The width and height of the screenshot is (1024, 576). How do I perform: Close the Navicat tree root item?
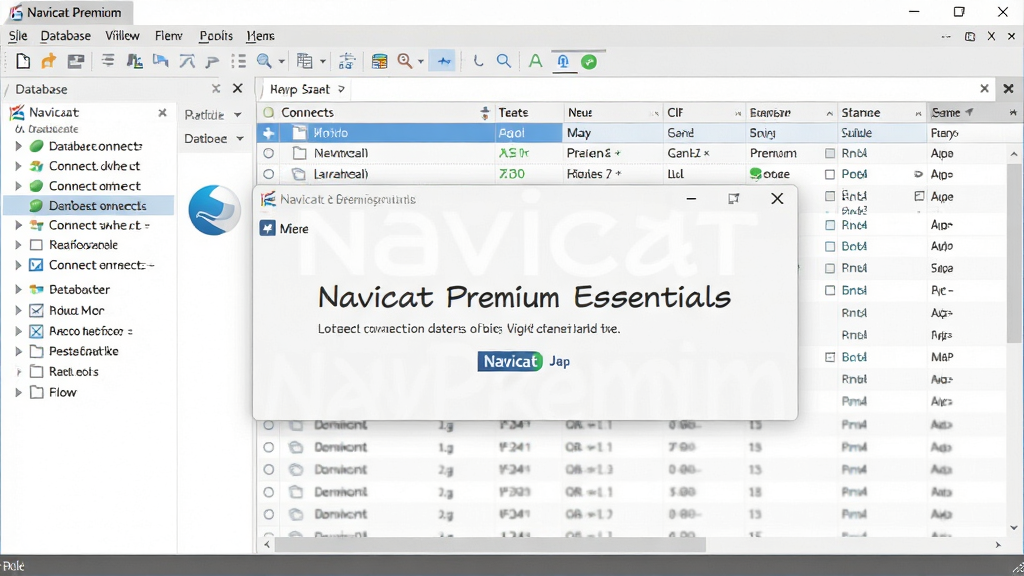click(x=163, y=112)
